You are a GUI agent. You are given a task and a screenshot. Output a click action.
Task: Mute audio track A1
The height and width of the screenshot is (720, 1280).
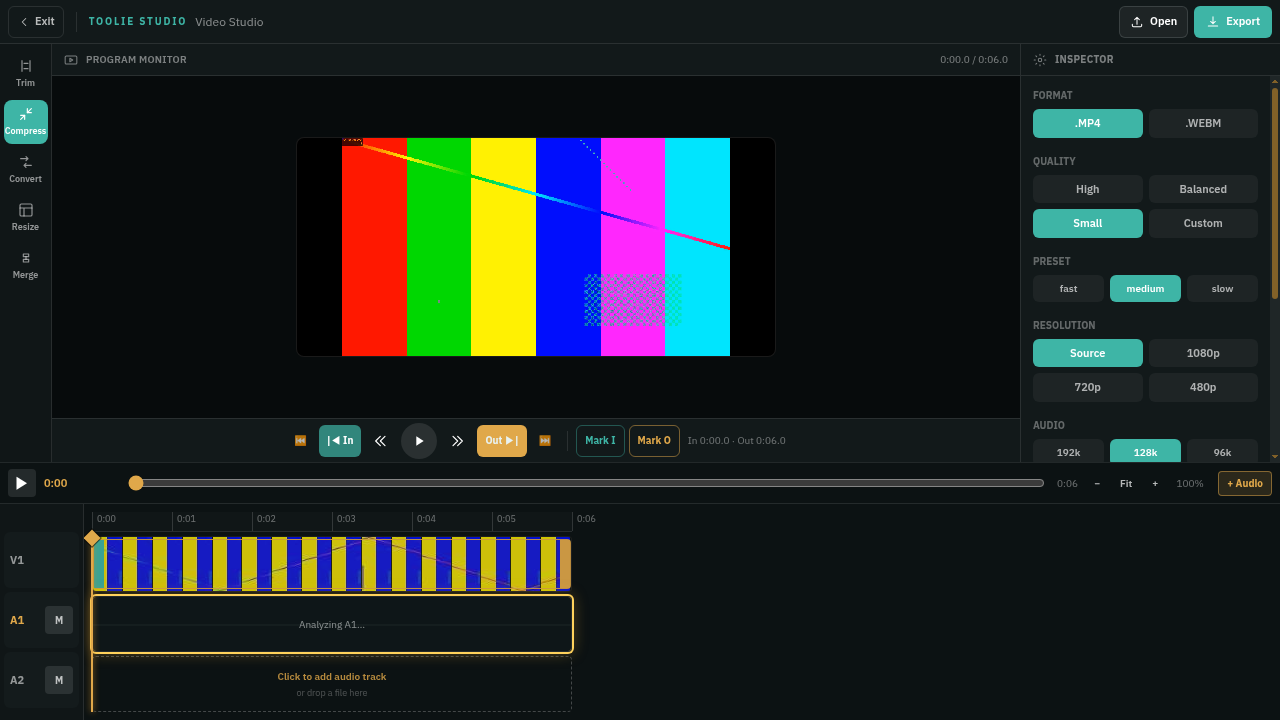[x=59, y=620]
